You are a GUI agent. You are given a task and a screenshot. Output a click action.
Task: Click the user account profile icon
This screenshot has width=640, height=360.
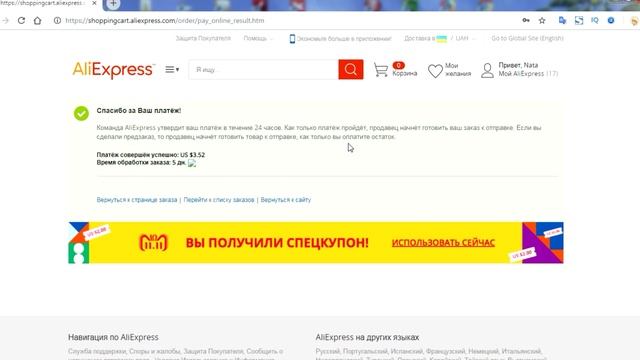point(487,70)
